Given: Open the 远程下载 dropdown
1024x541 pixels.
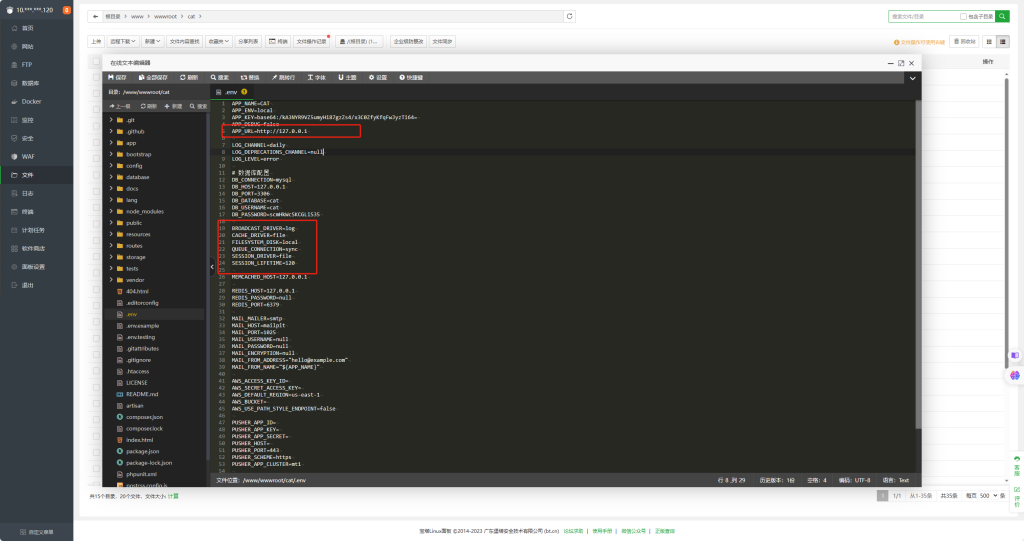Looking at the screenshot, I should tap(123, 41).
